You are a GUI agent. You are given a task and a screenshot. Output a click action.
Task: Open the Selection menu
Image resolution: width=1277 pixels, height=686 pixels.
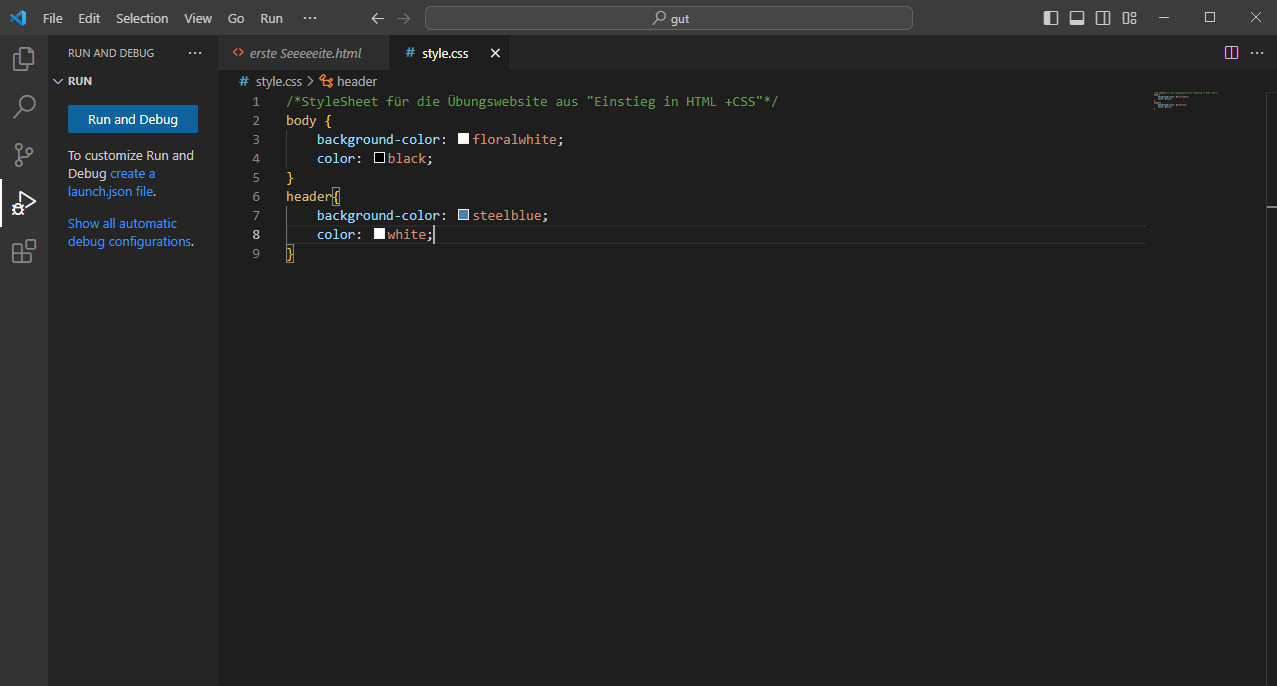pos(142,18)
